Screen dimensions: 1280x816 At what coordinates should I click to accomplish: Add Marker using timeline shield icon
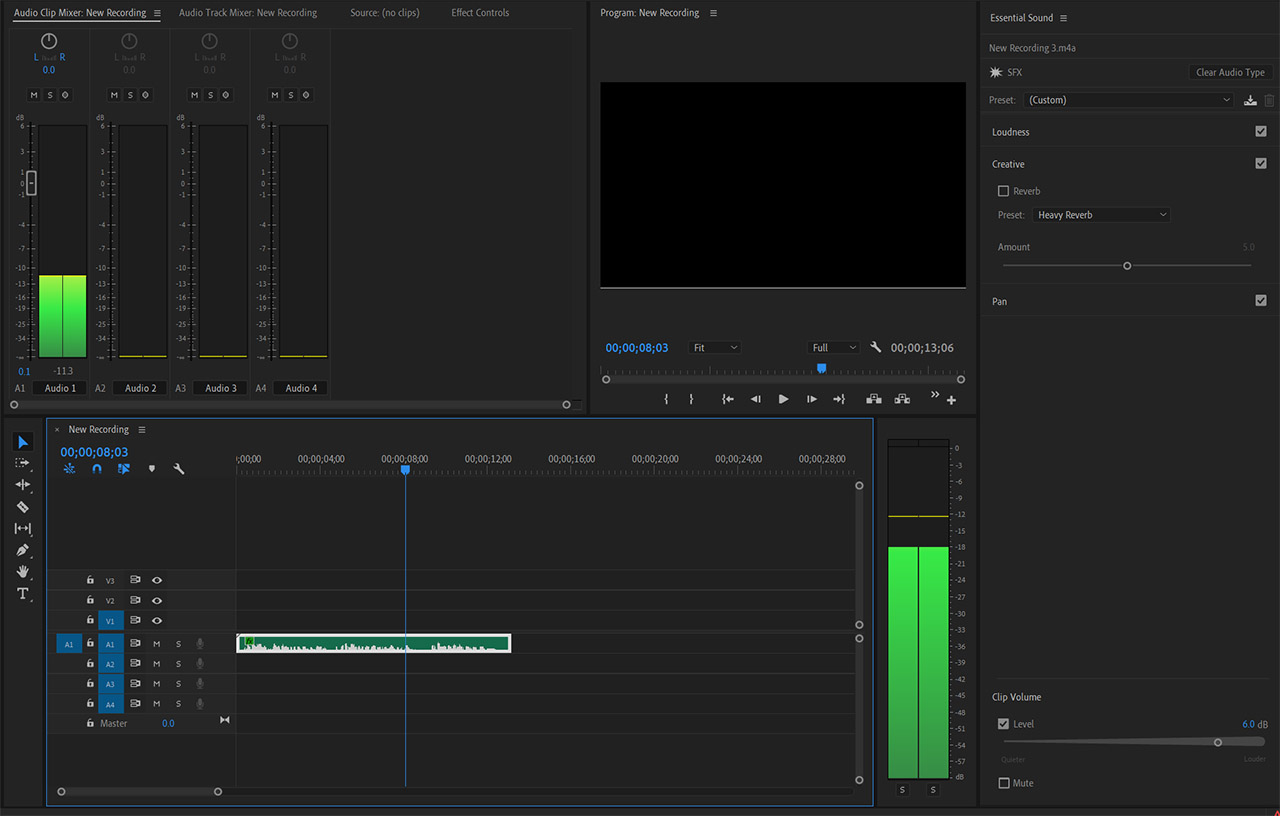[x=152, y=468]
